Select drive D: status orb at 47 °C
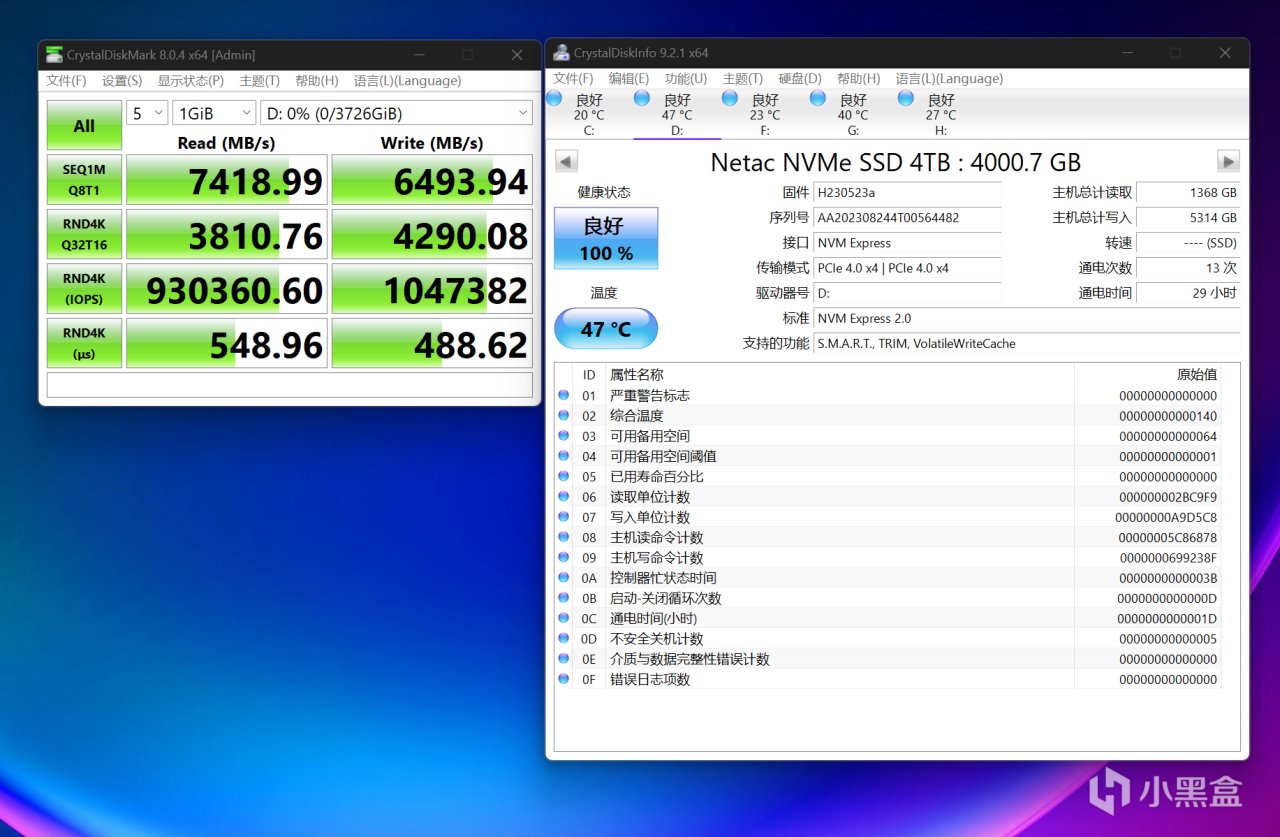 point(643,98)
